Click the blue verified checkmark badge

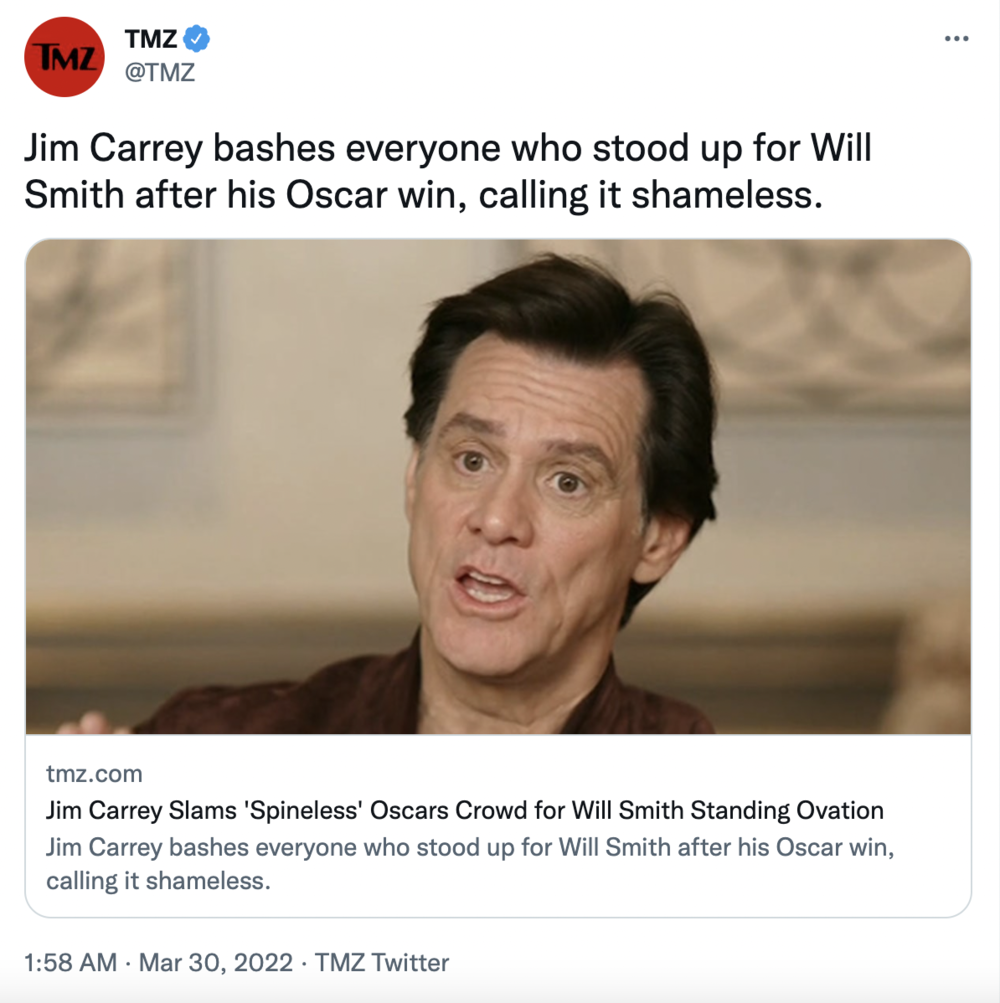pos(198,40)
